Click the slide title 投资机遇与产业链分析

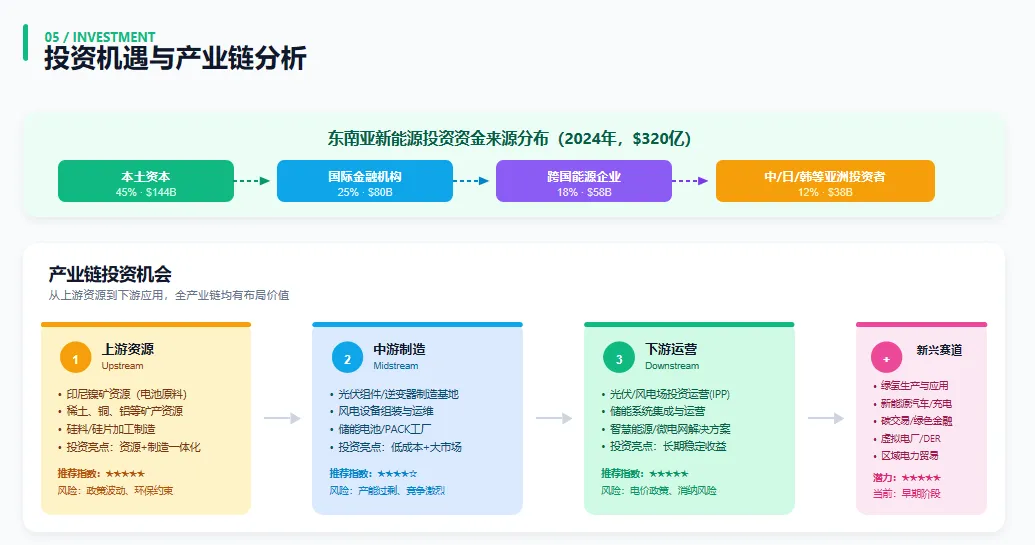coord(176,58)
